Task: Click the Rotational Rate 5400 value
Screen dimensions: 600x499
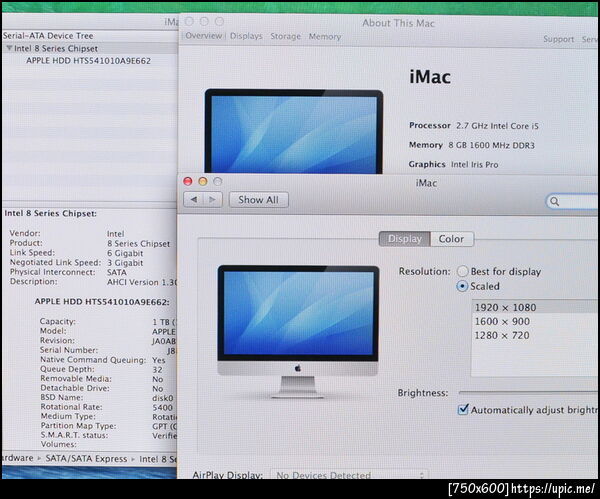Action: coord(163,408)
